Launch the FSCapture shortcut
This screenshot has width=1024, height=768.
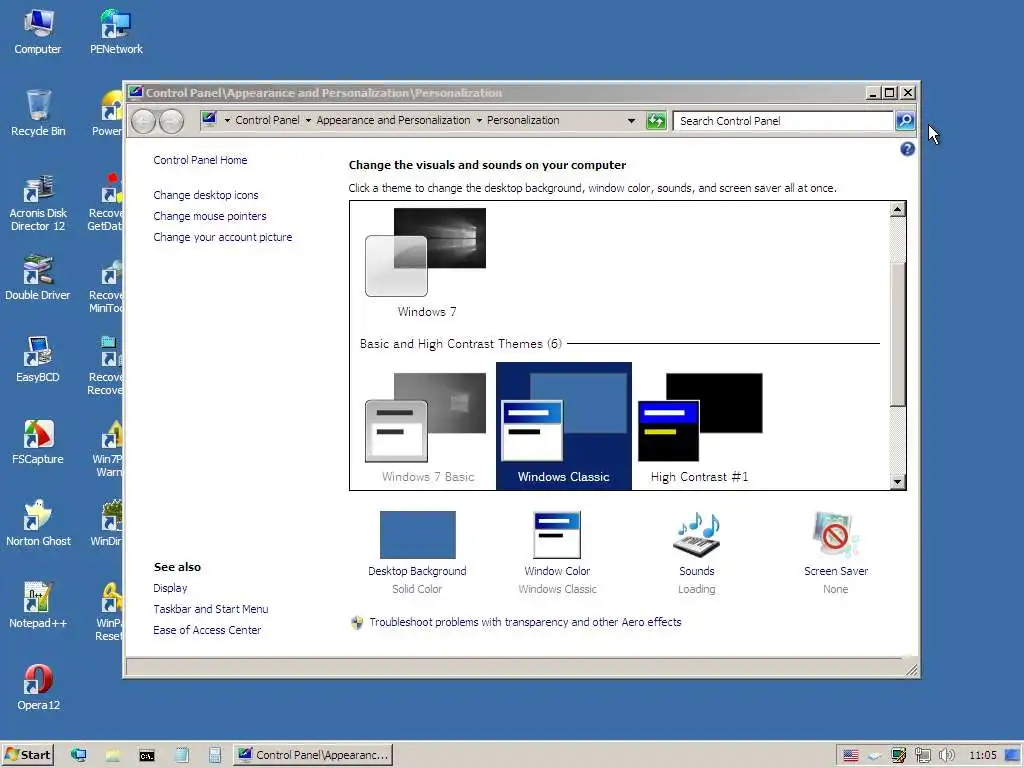tap(38, 442)
